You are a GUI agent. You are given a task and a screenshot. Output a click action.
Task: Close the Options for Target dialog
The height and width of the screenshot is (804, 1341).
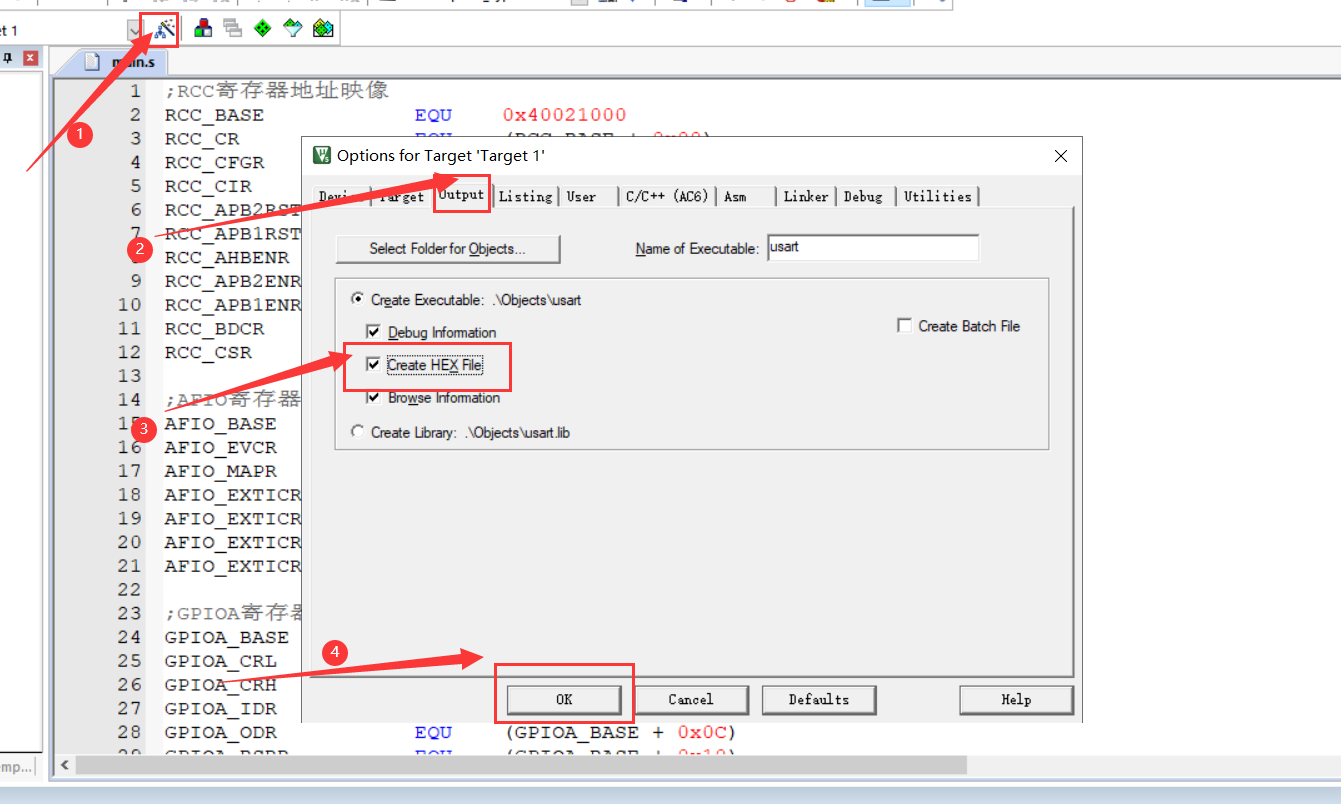(1061, 155)
